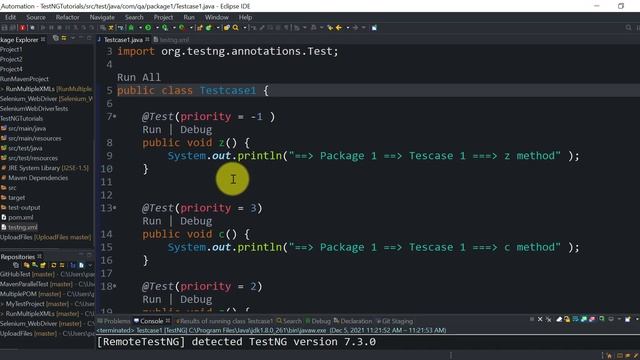Click Refresh icon in Git Repositories toolbar

coord(53,265)
